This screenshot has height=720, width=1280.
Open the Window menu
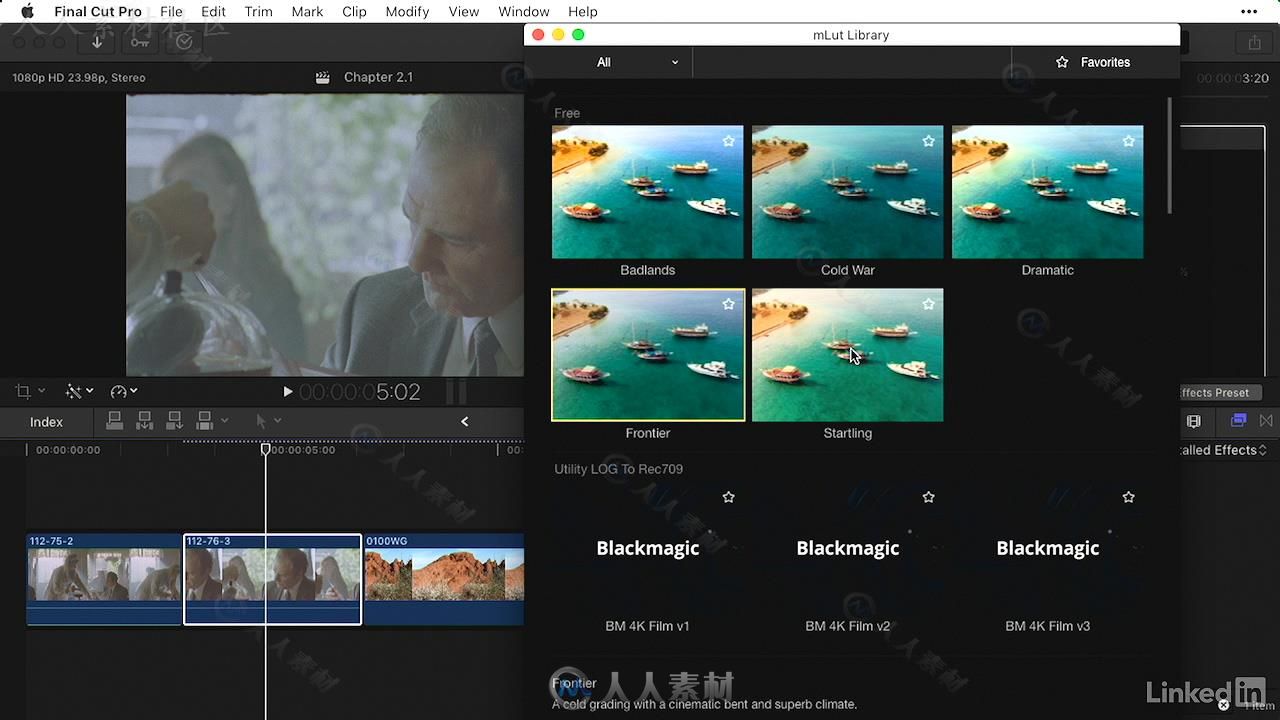click(524, 12)
